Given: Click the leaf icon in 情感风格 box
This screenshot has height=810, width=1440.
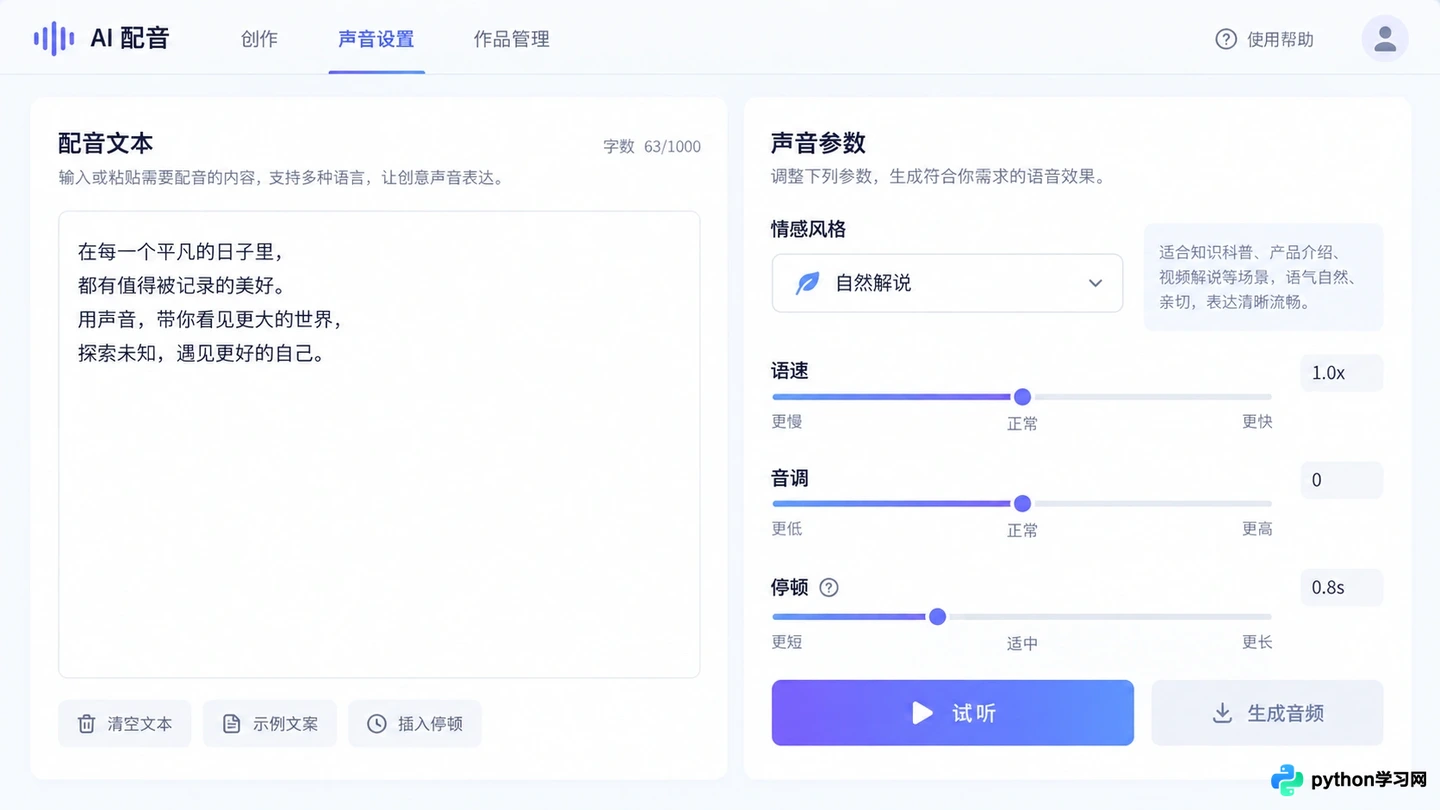Looking at the screenshot, I should tap(806, 283).
